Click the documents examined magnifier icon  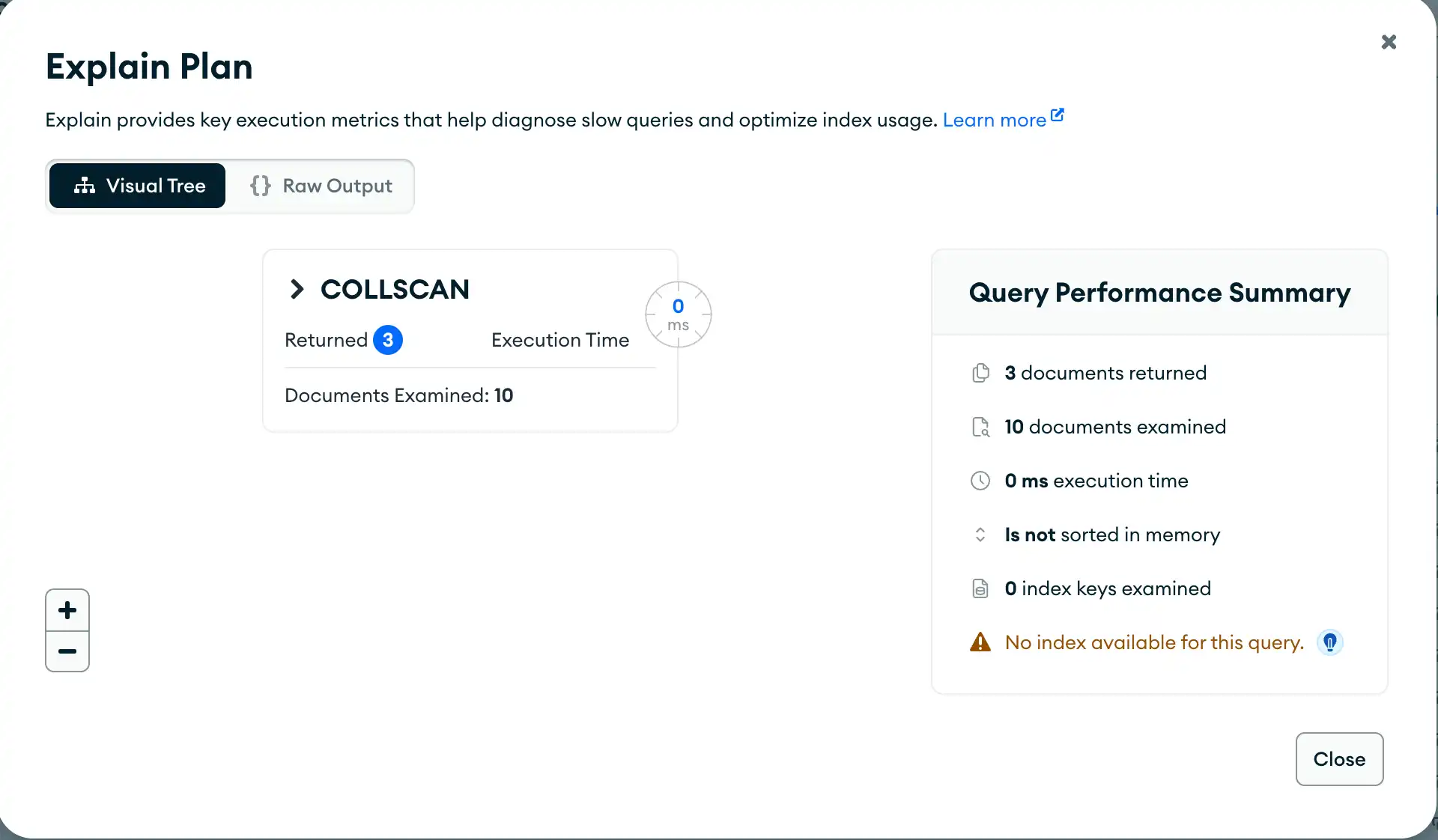[x=980, y=427]
